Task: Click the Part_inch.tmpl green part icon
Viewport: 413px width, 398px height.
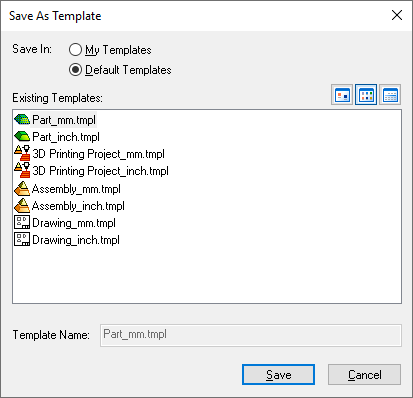Action: coord(22,136)
